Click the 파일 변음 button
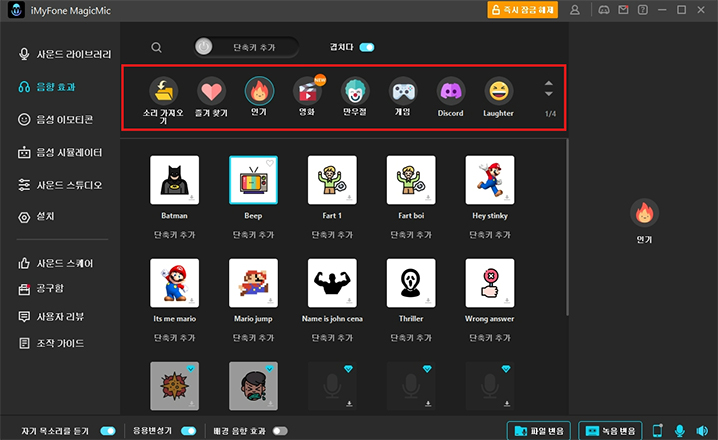The image size is (718, 440). coord(538,431)
